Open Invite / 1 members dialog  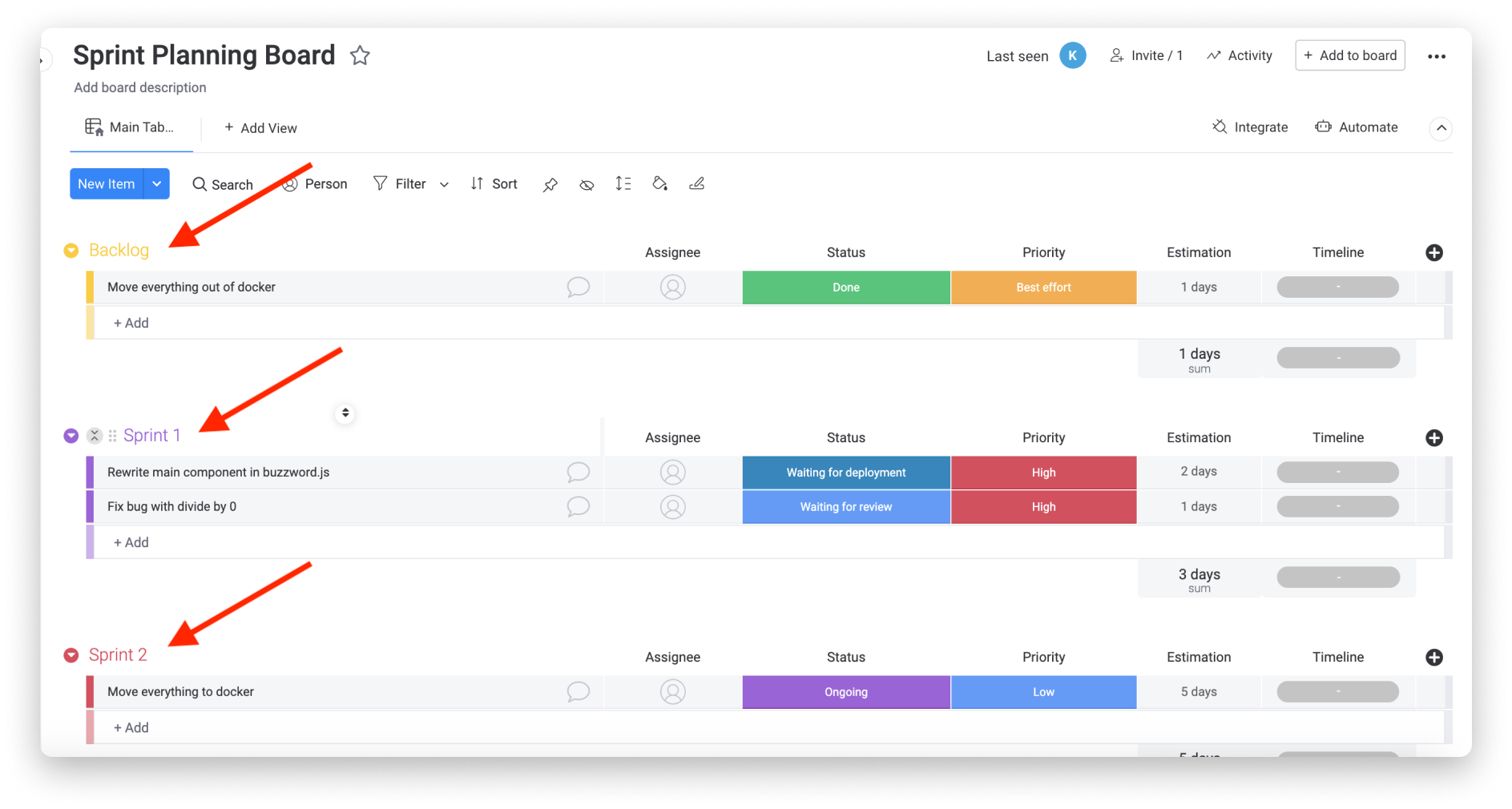pyautogui.click(x=1146, y=55)
